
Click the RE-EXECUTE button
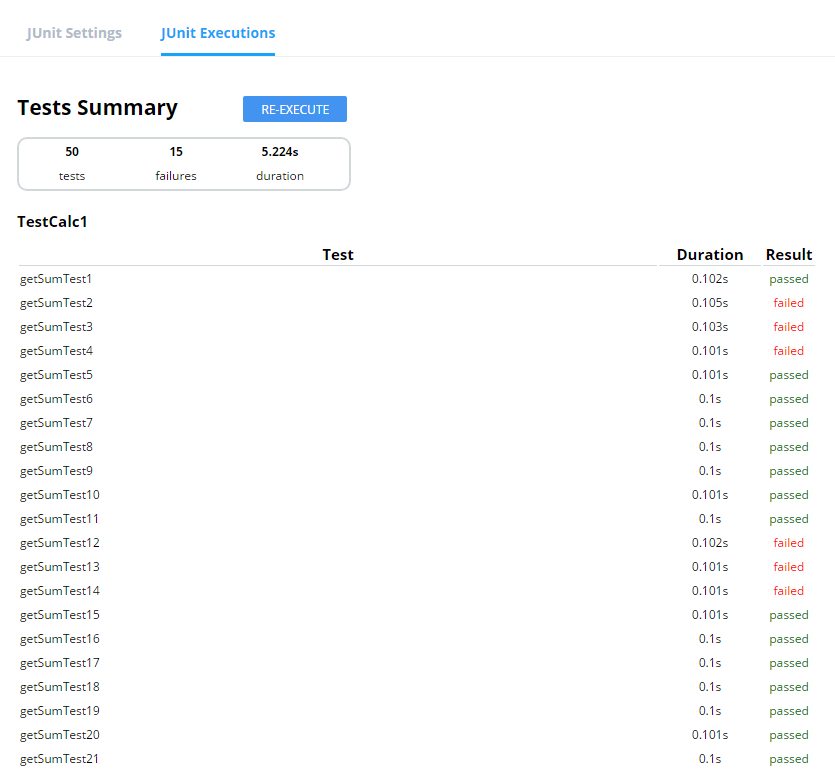click(294, 108)
